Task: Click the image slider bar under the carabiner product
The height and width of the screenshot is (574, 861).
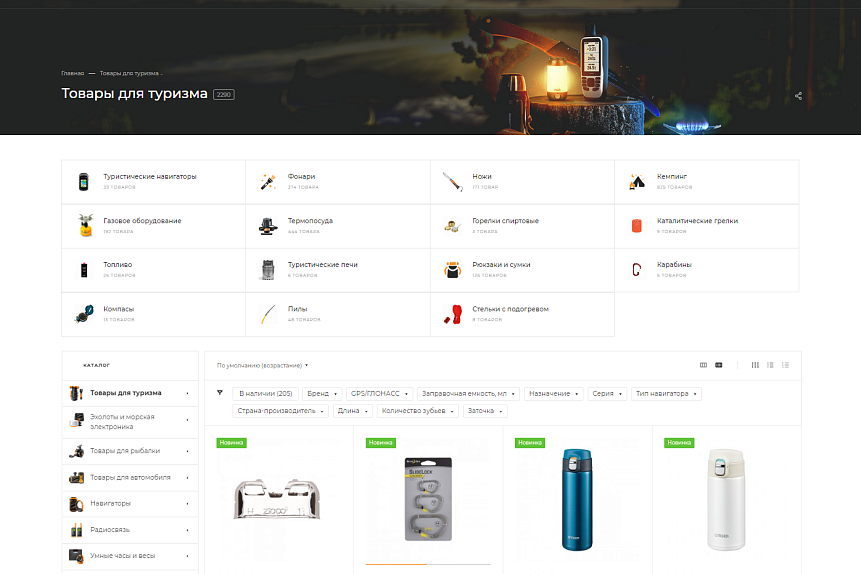Action: pos(428,564)
